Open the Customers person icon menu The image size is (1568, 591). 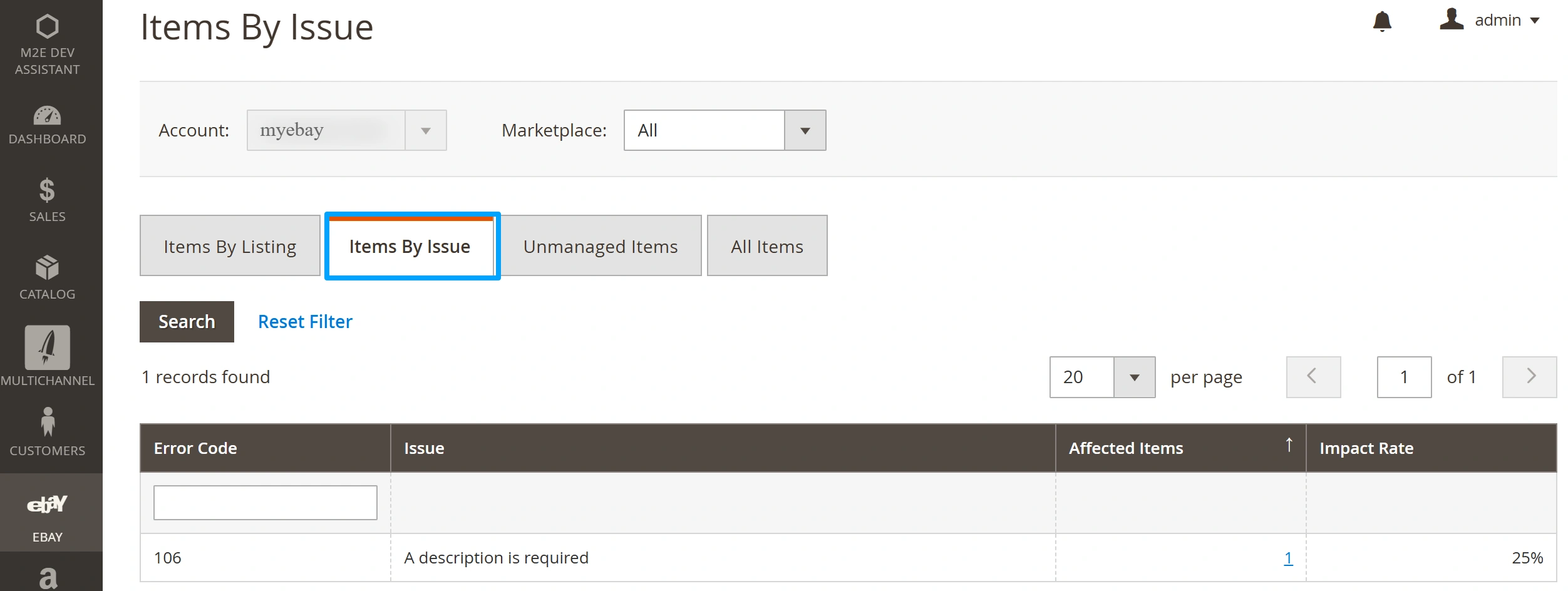(x=48, y=422)
